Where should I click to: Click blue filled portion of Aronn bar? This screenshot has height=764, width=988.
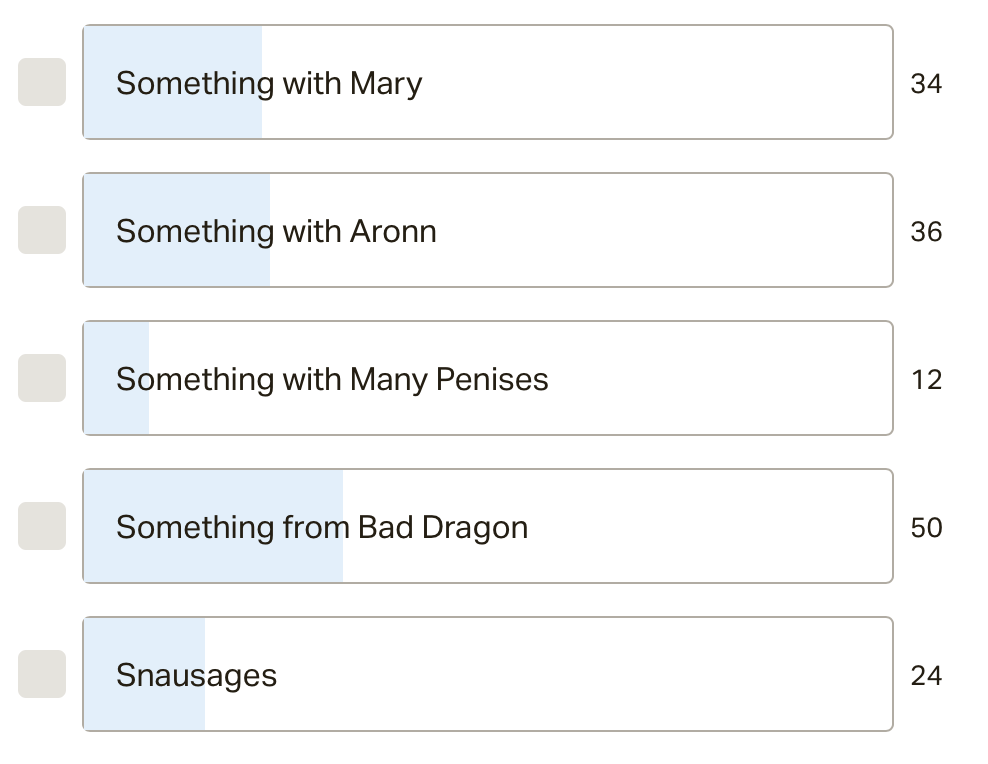coord(176,263)
